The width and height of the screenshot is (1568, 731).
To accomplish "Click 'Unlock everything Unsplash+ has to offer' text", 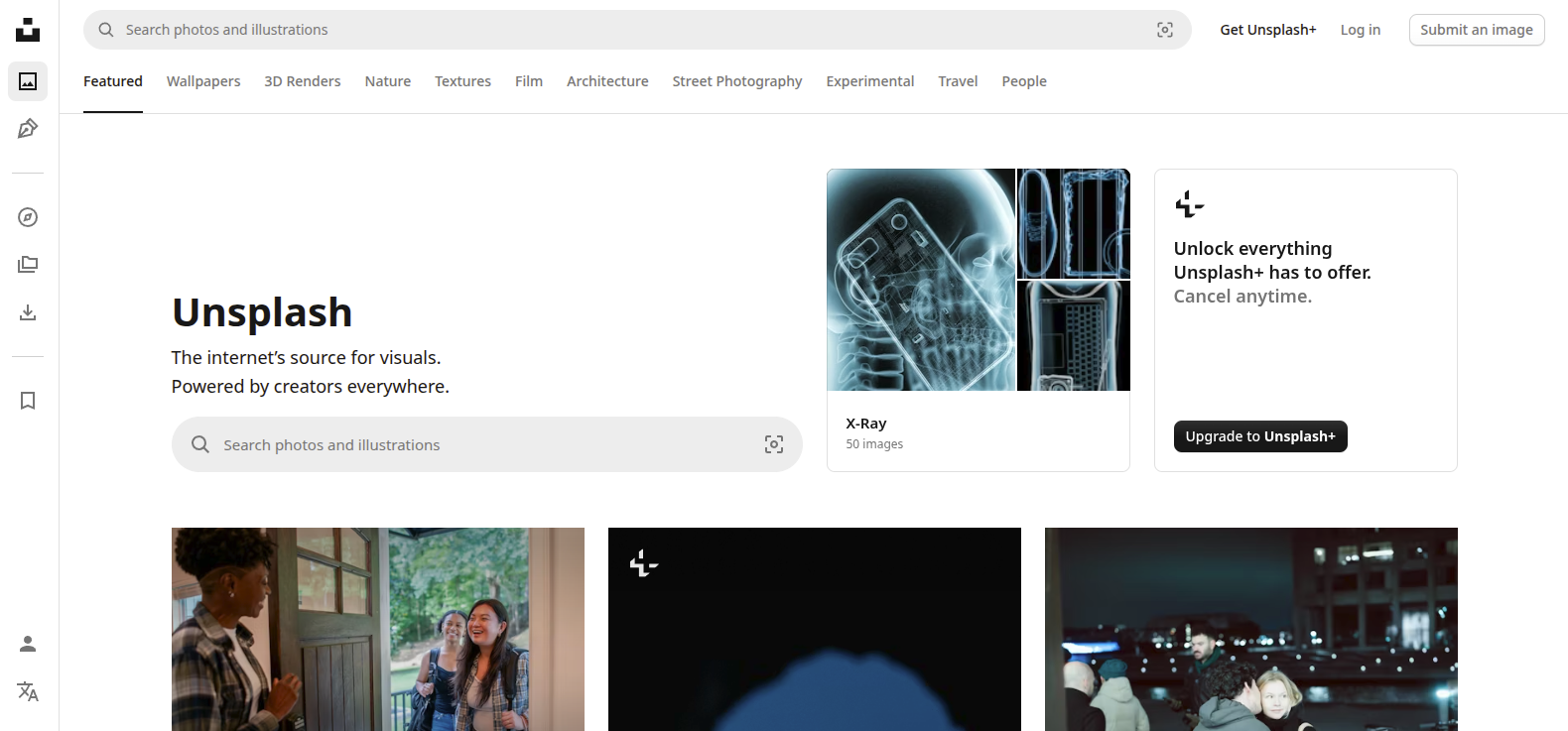I will 1272,260.
